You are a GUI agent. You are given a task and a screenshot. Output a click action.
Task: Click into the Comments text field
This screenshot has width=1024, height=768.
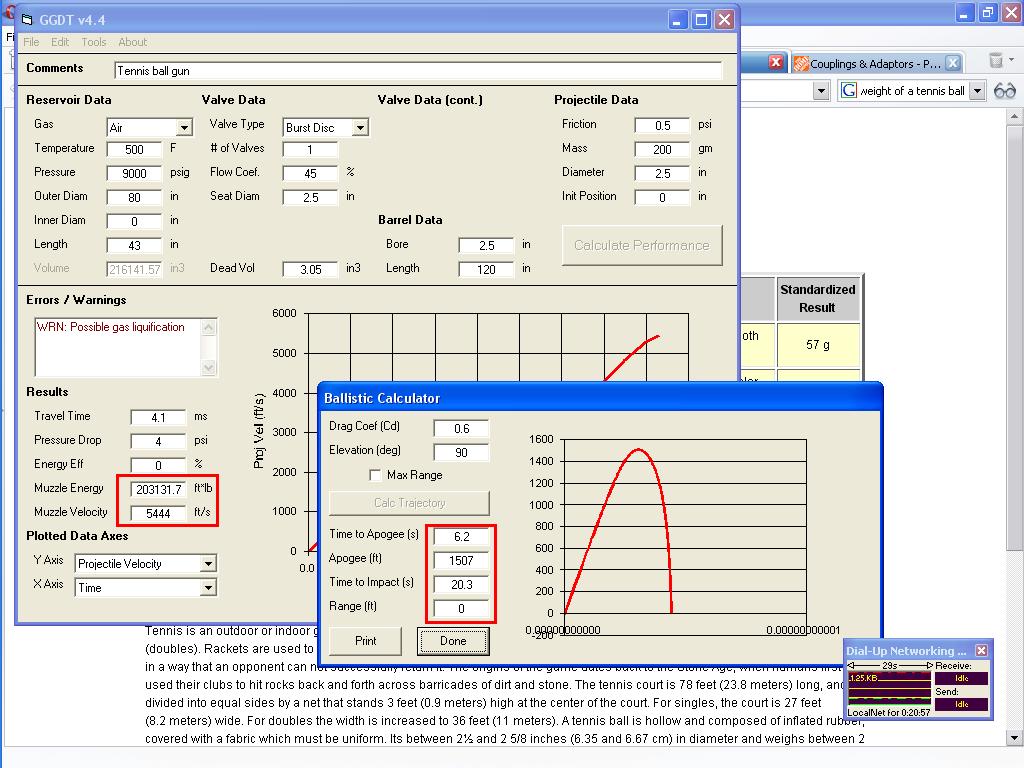[x=418, y=71]
